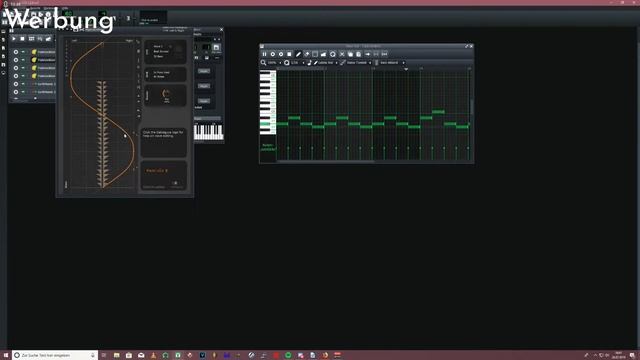Click the add beat/bassline icon in Song Editor

coord(31,39)
